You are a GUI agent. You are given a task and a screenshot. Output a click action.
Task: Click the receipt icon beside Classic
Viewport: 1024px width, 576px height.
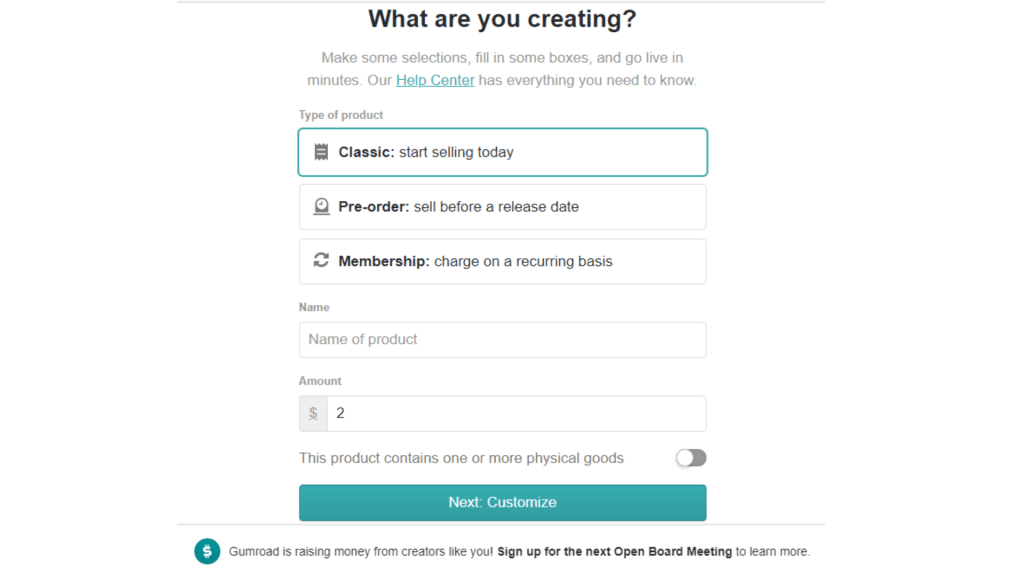coord(321,152)
